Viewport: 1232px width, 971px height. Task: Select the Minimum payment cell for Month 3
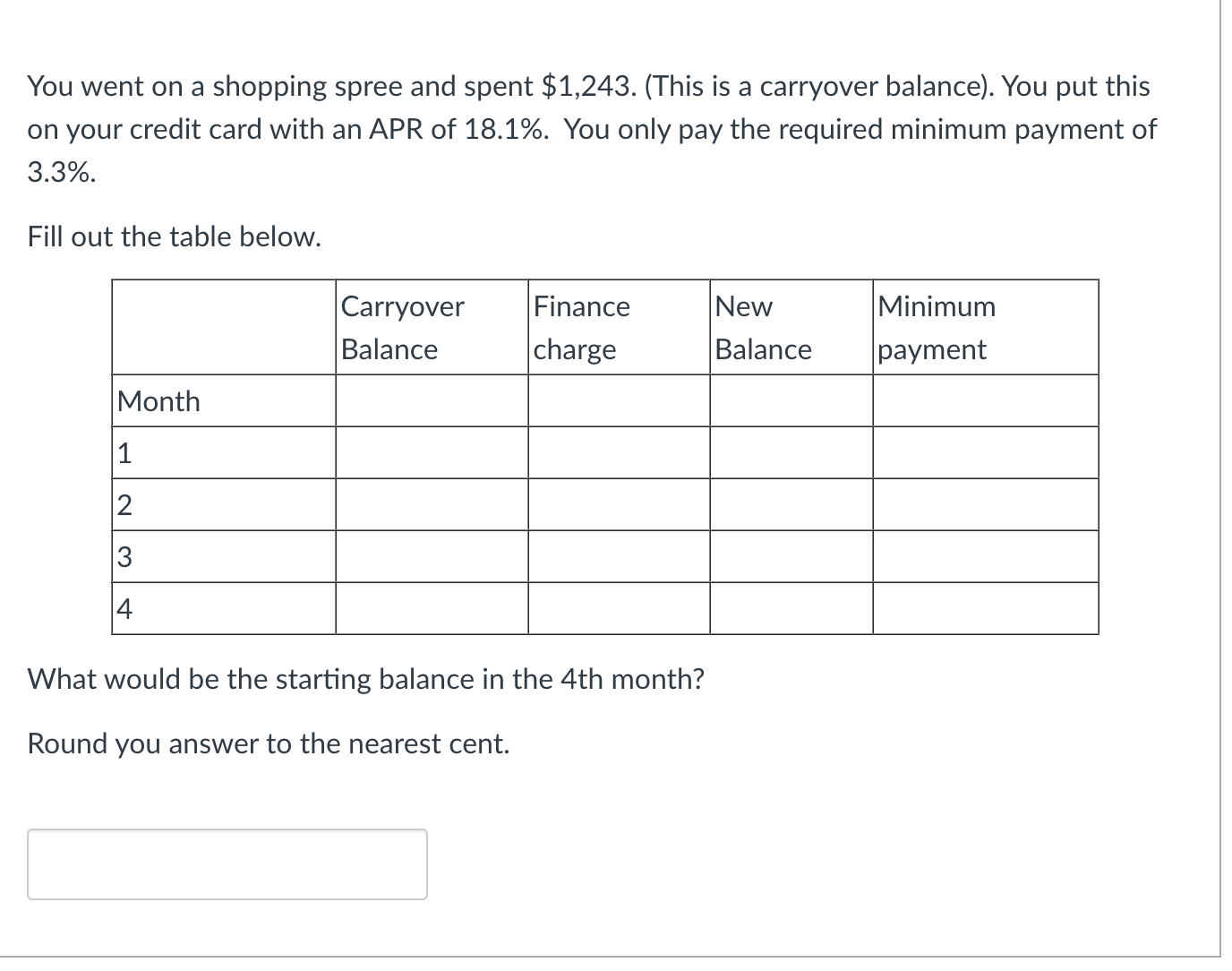click(x=985, y=556)
